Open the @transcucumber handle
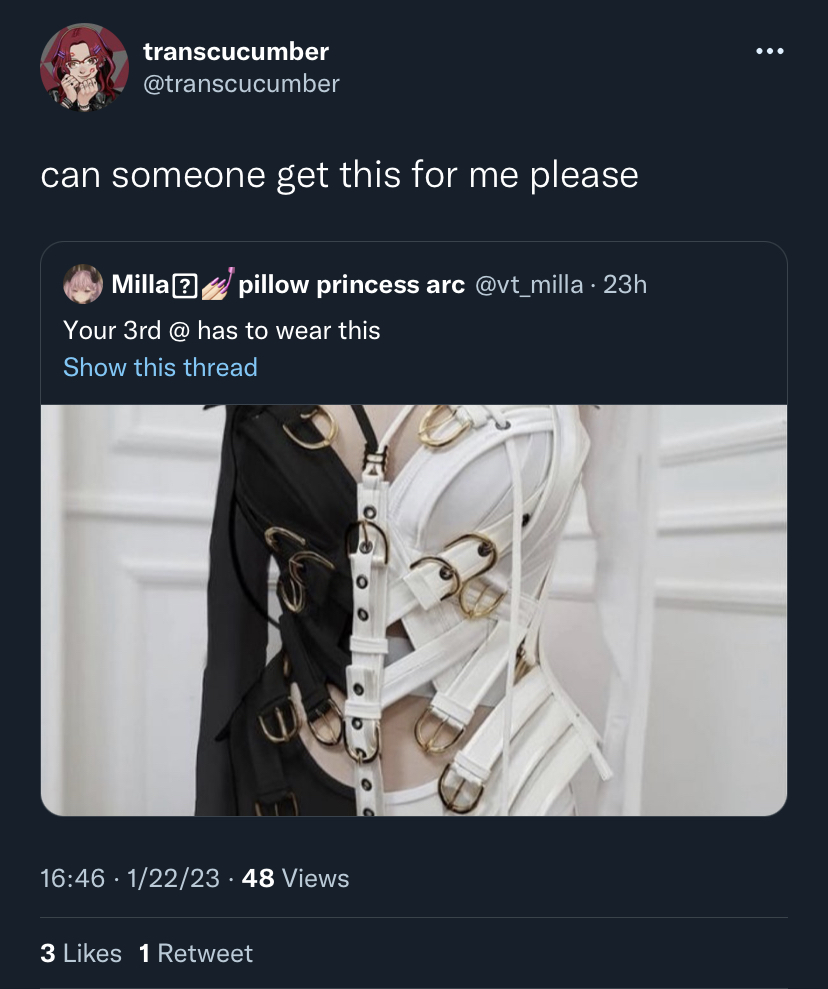Screen dimensions: 828x989 pyautogui.click(x=242, y=84)
